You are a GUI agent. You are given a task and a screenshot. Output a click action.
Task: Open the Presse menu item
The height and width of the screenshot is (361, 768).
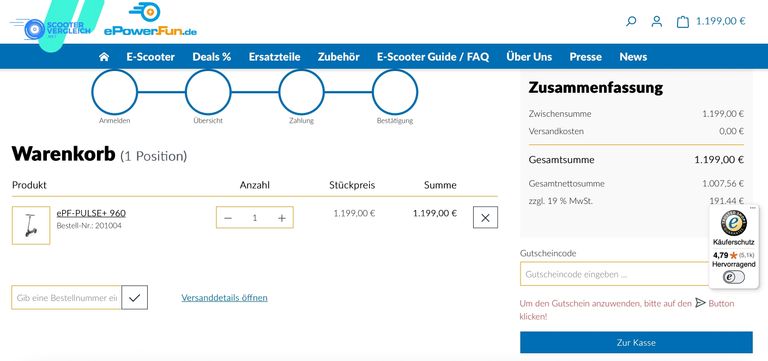pyautogui.click(x=585, y=57)
